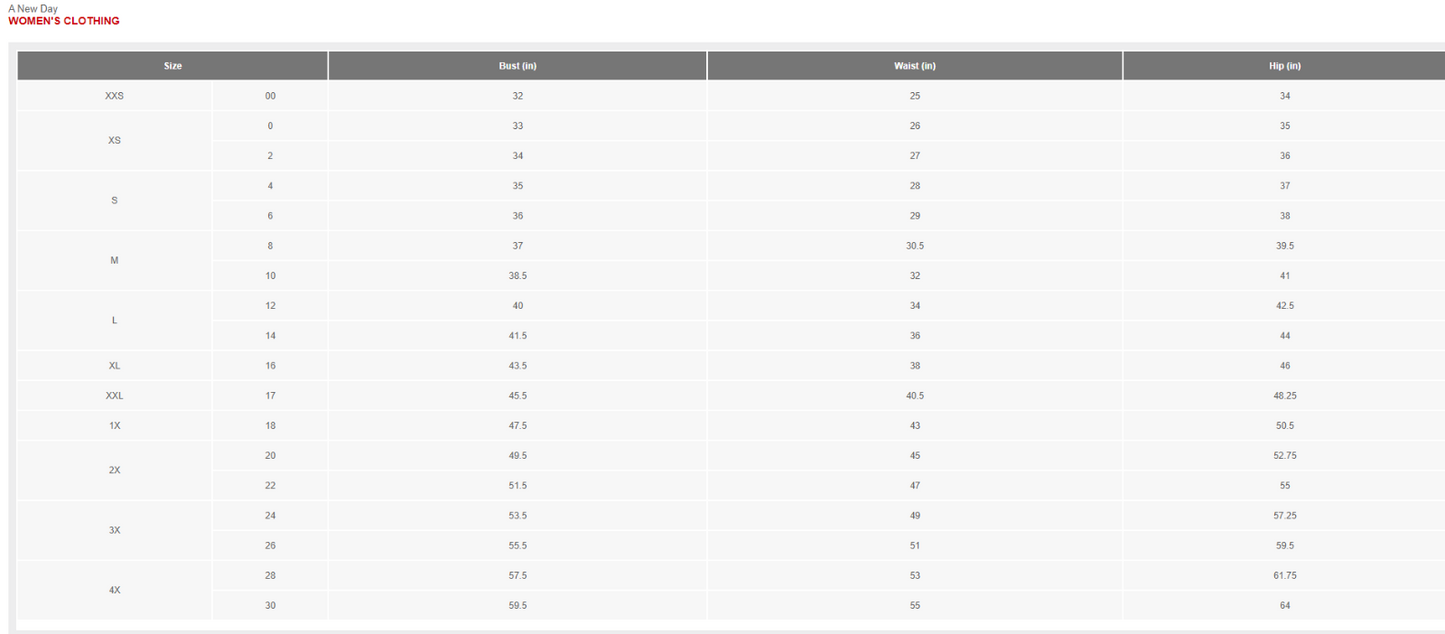Select the Waist (in) column header
The height and width of the screenshot is (634, 1445).
tap(915, 66)
